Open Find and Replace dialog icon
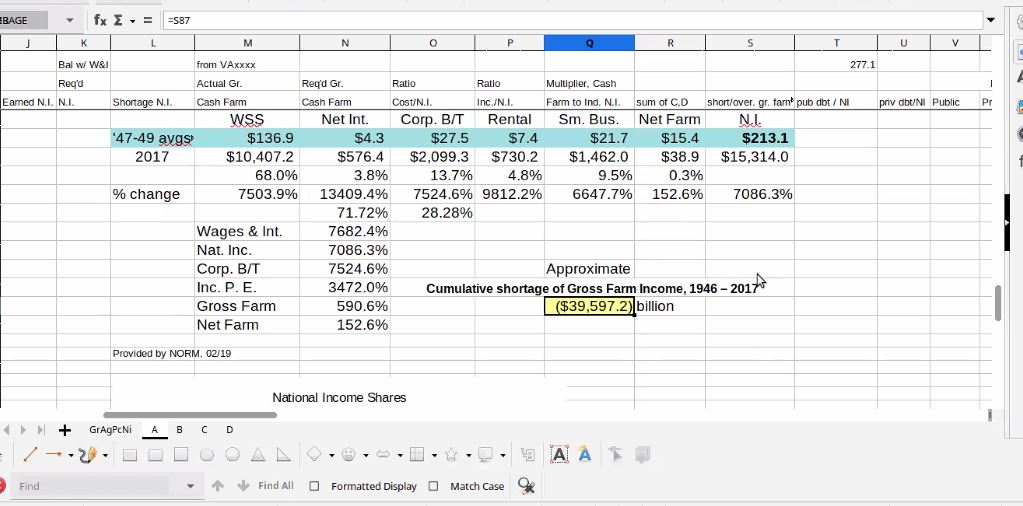This screenshot has height=506, width=1023. point(526,486)
